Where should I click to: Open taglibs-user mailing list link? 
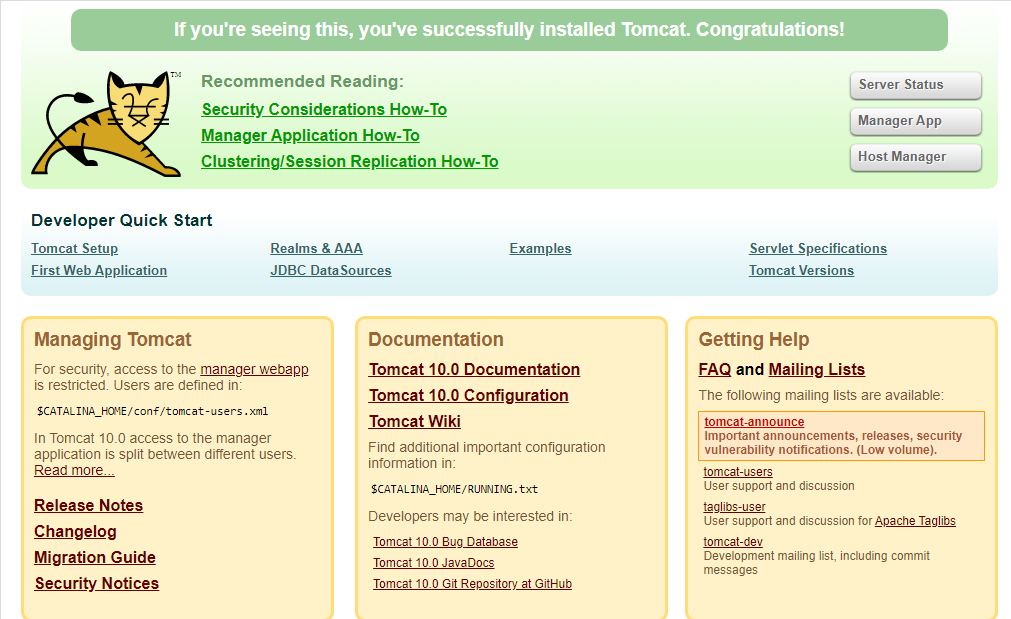click(x=734, y=507)
